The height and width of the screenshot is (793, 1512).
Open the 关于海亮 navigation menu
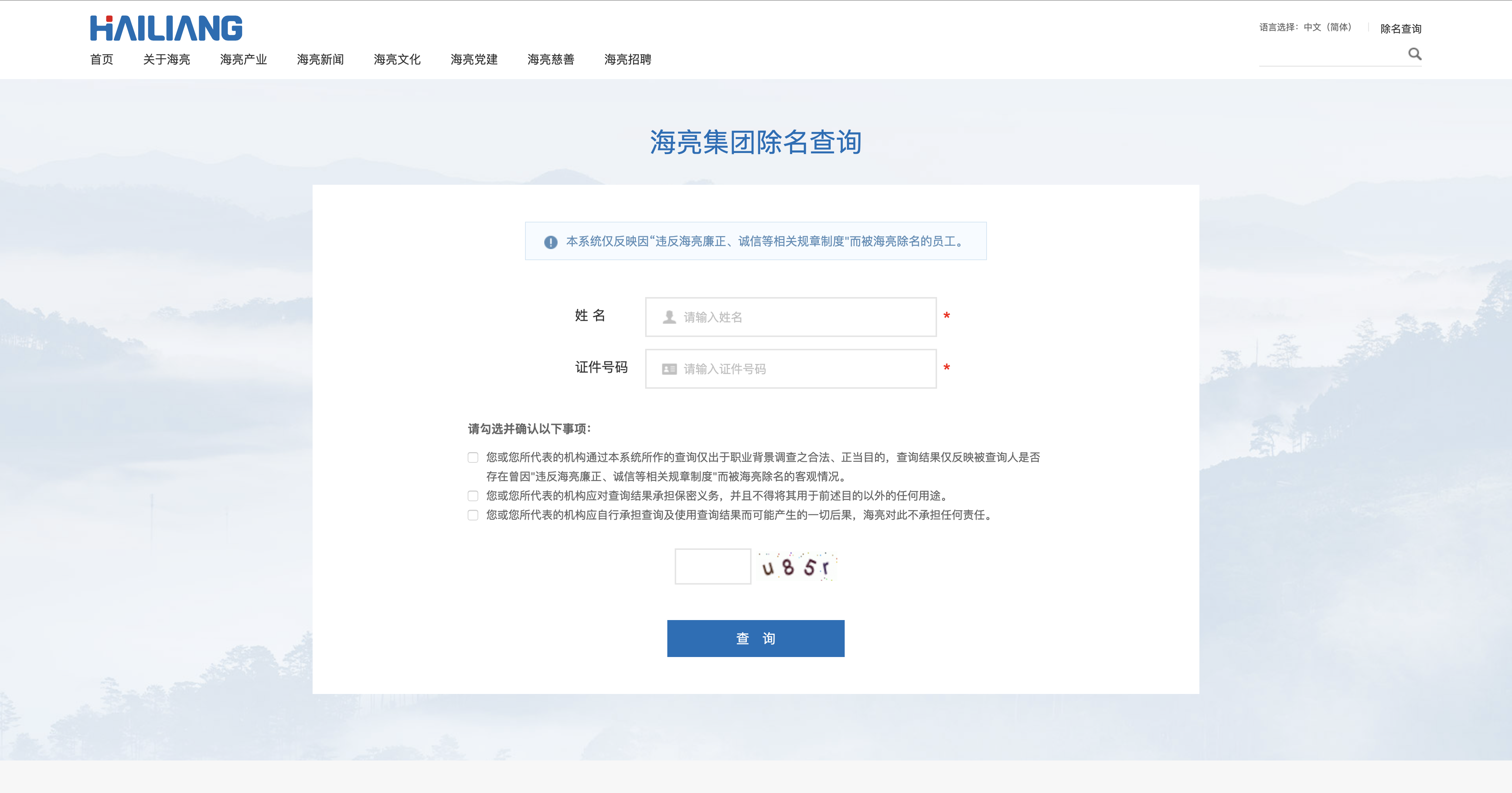(x=167, y=59)
